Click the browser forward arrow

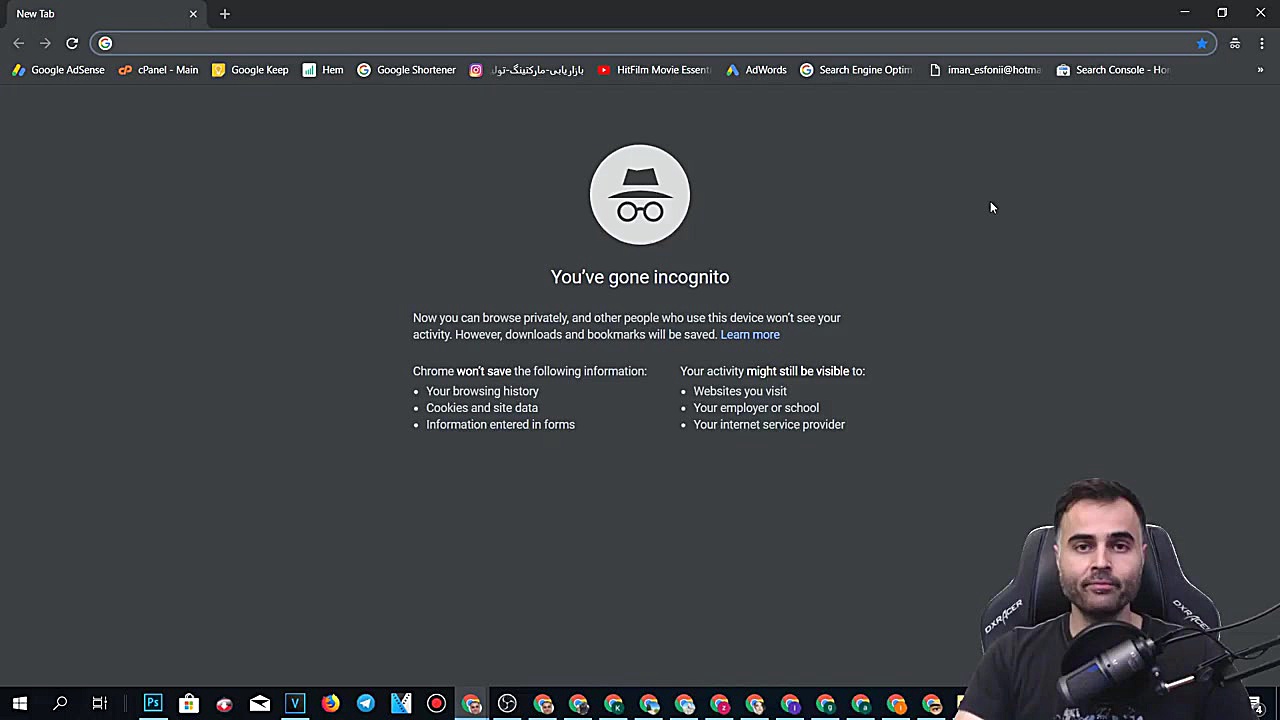tap(45, 43)
